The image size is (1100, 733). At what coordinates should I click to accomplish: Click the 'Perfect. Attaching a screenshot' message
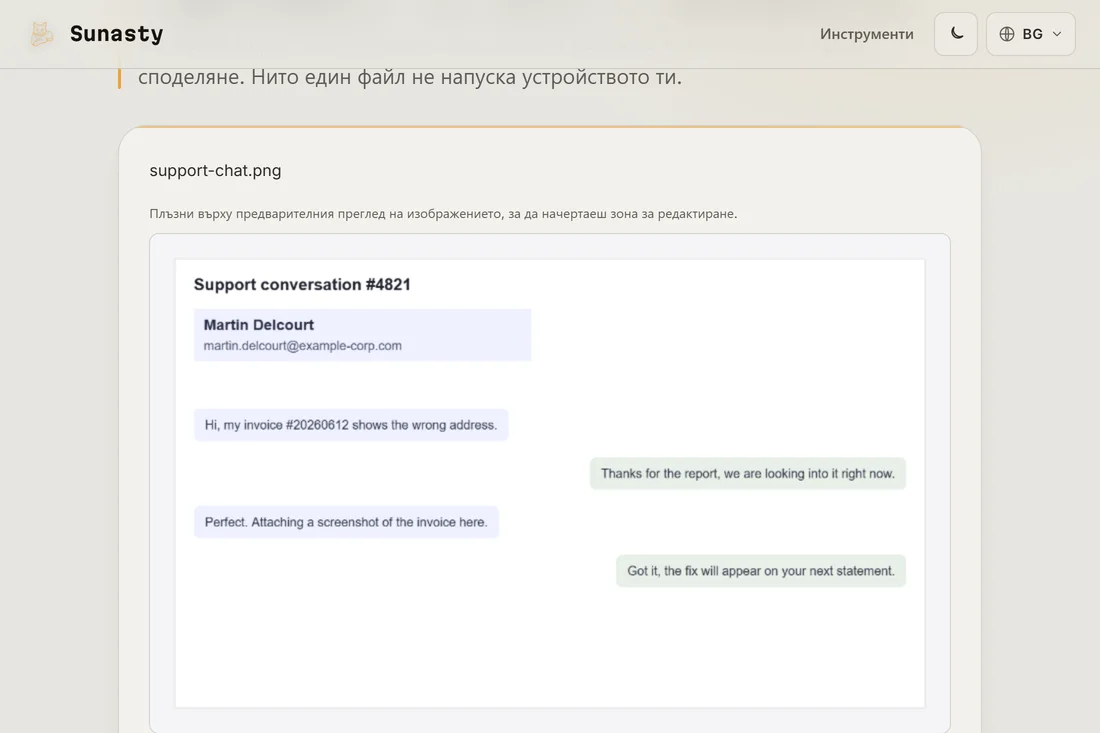(346, 522)
